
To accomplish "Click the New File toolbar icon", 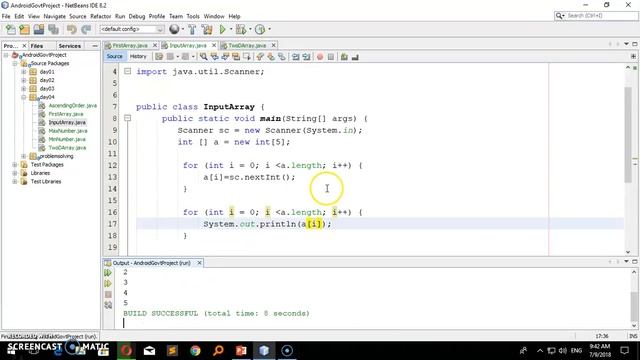I will (x=11, y=29).
